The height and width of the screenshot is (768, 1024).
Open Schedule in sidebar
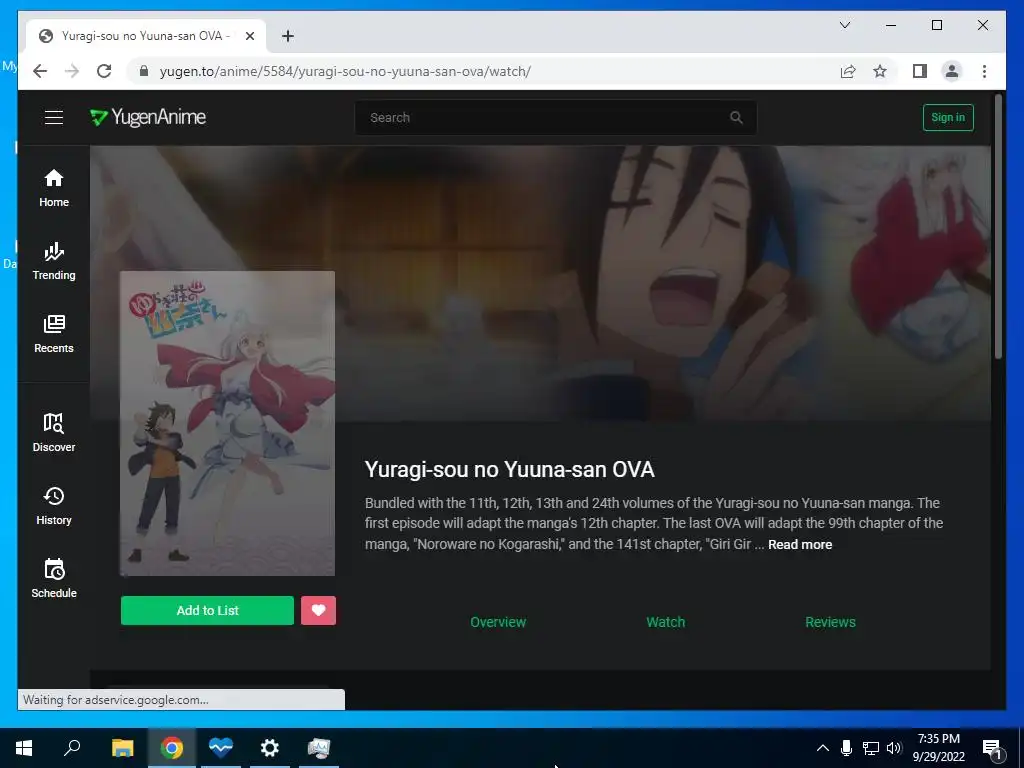[x=54, y=579]
